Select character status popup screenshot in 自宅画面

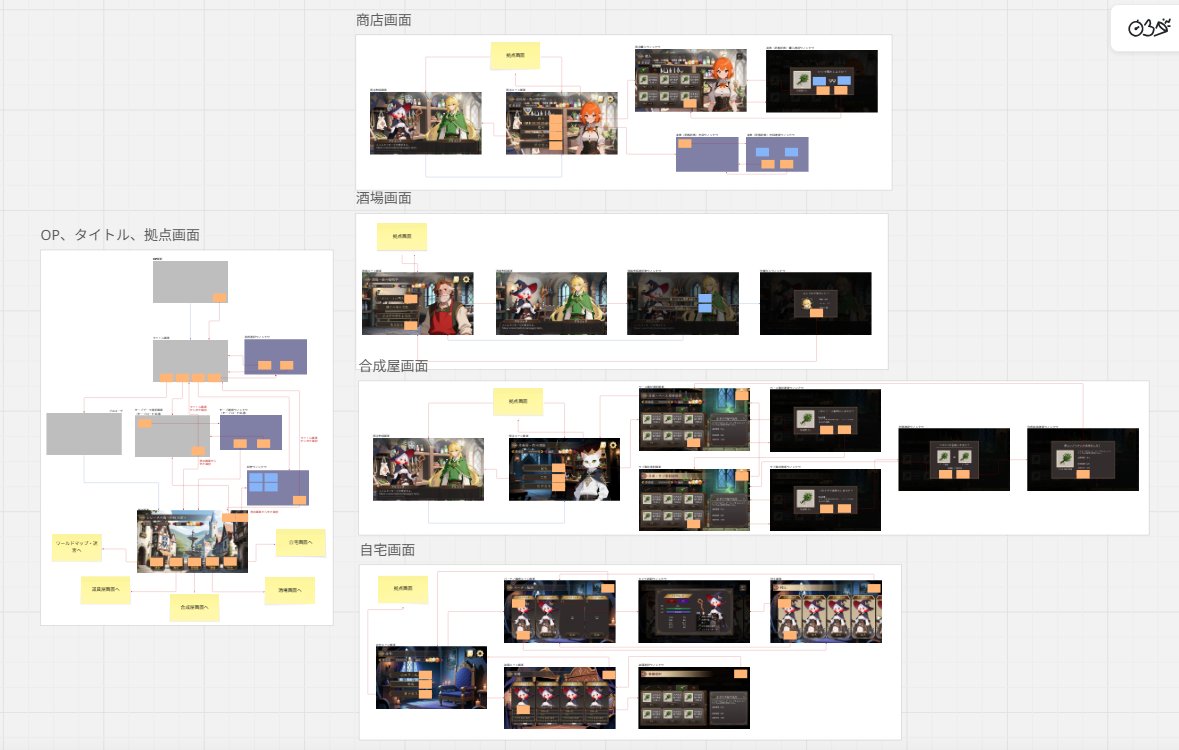[x=694, y=612]
